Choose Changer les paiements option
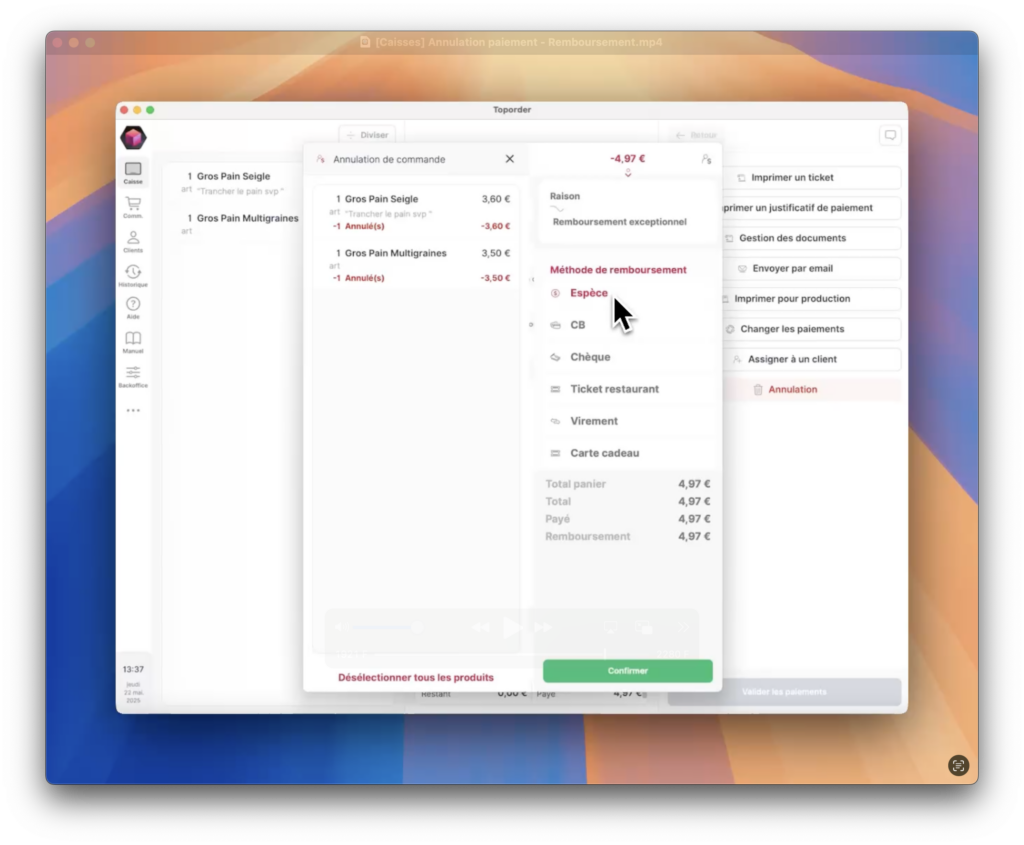 point(792,329)
